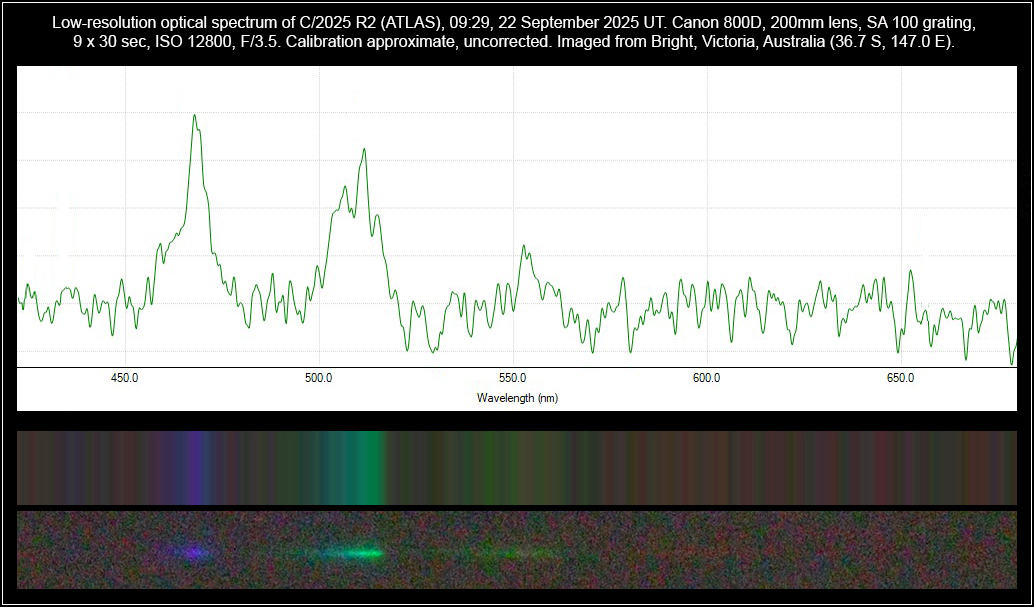Click the deep trough near 530 nm
Image resolution: width=1034 pixels, height=607 pixels.
432,351
